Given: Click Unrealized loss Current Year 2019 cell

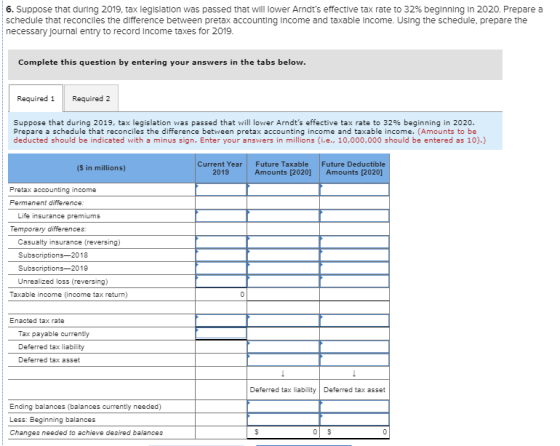Looking at the screenshot, I should [221, 281].
